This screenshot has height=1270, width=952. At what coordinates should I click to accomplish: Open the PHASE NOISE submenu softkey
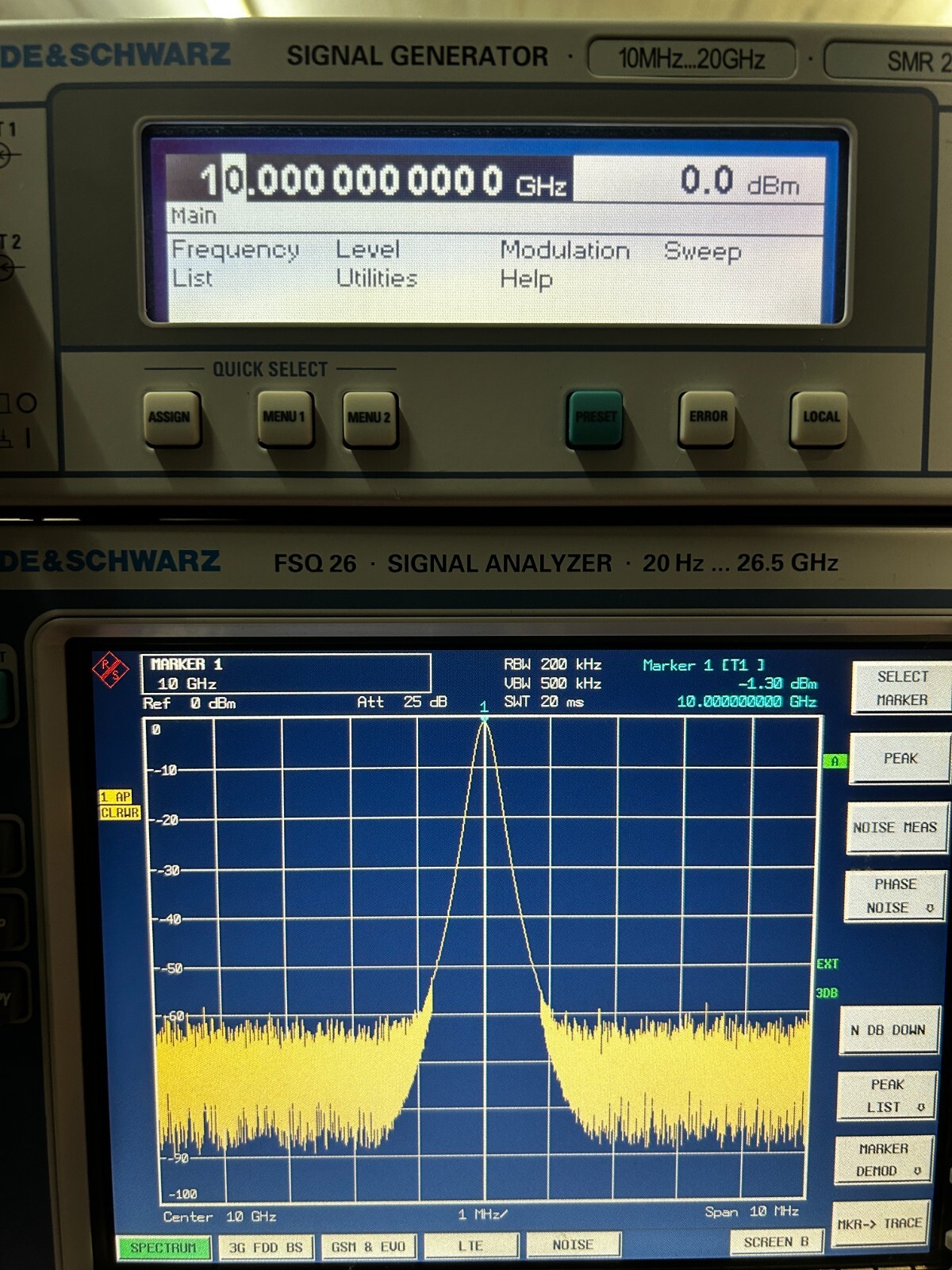(x=896, y=896)
